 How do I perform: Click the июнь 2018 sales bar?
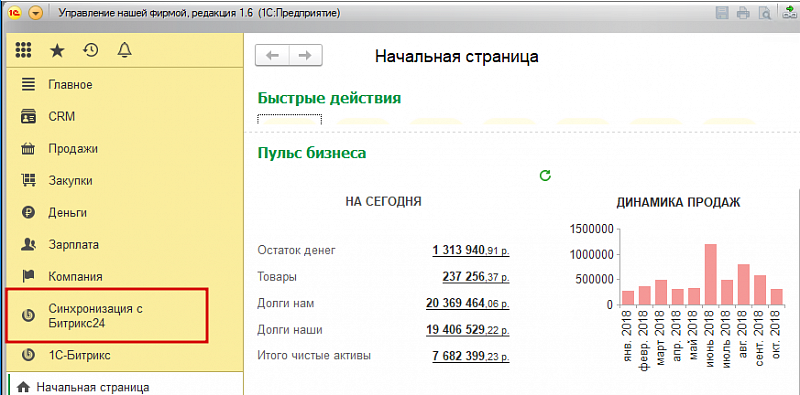[711, 274]
